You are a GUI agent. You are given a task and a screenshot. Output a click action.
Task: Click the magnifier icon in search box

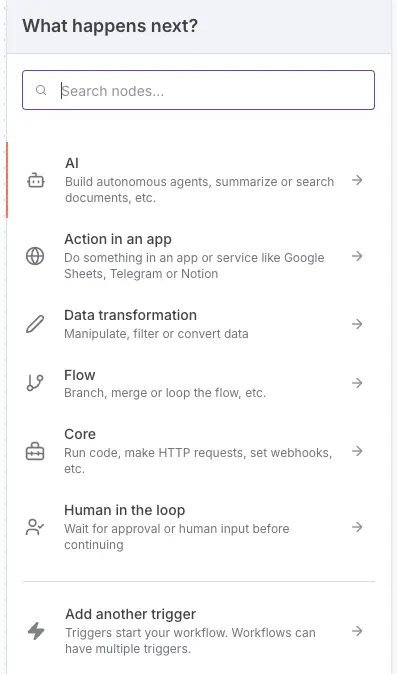point(41,90)
